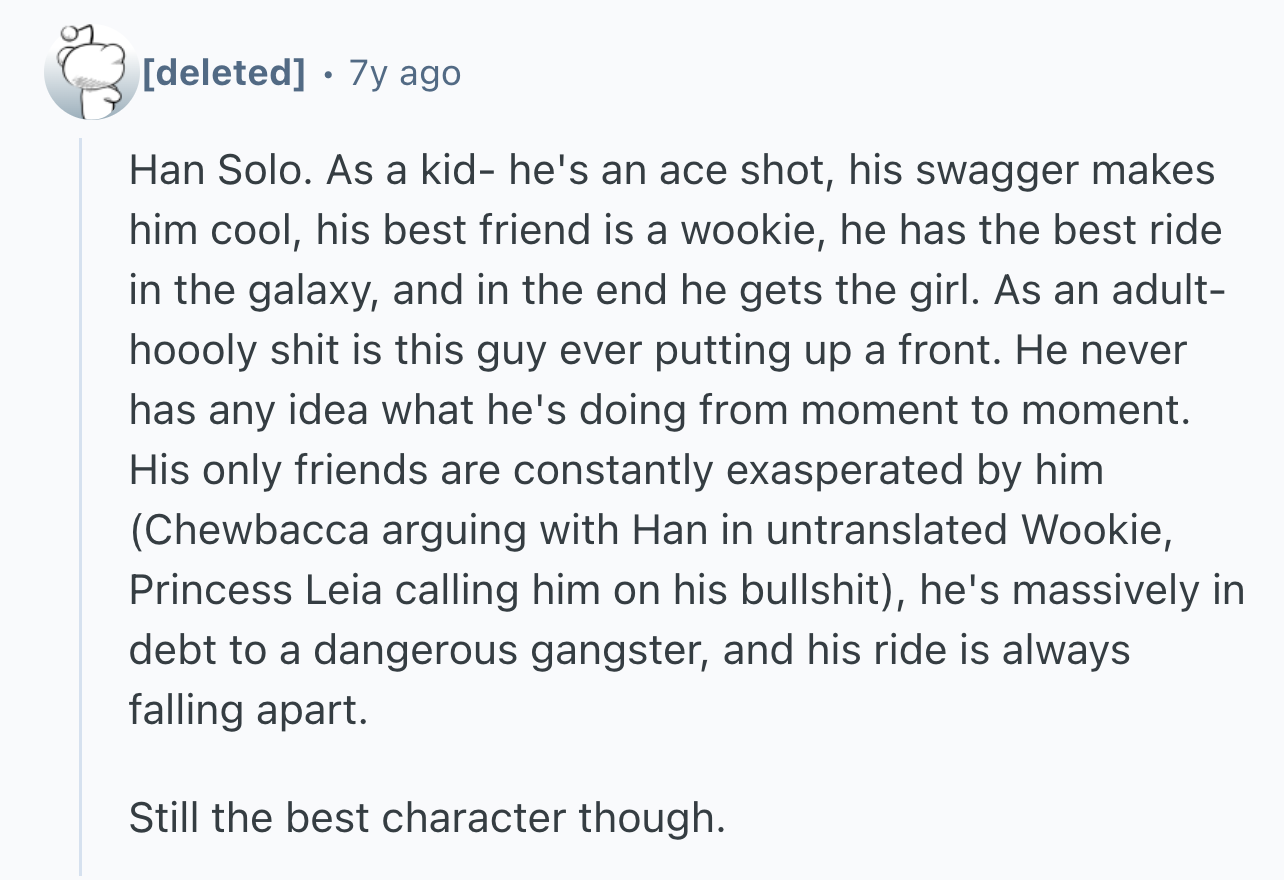Click the final line Still the best character though
This screenshot has height=880, width=1284.
click(x=425, y=818)
